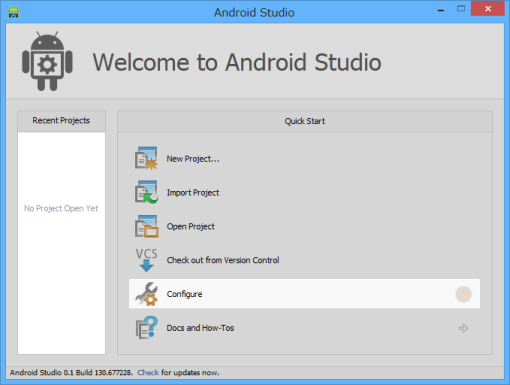510x385 pixels.
Task: Click the Recent Projects header
Action: tap(61, 121)
